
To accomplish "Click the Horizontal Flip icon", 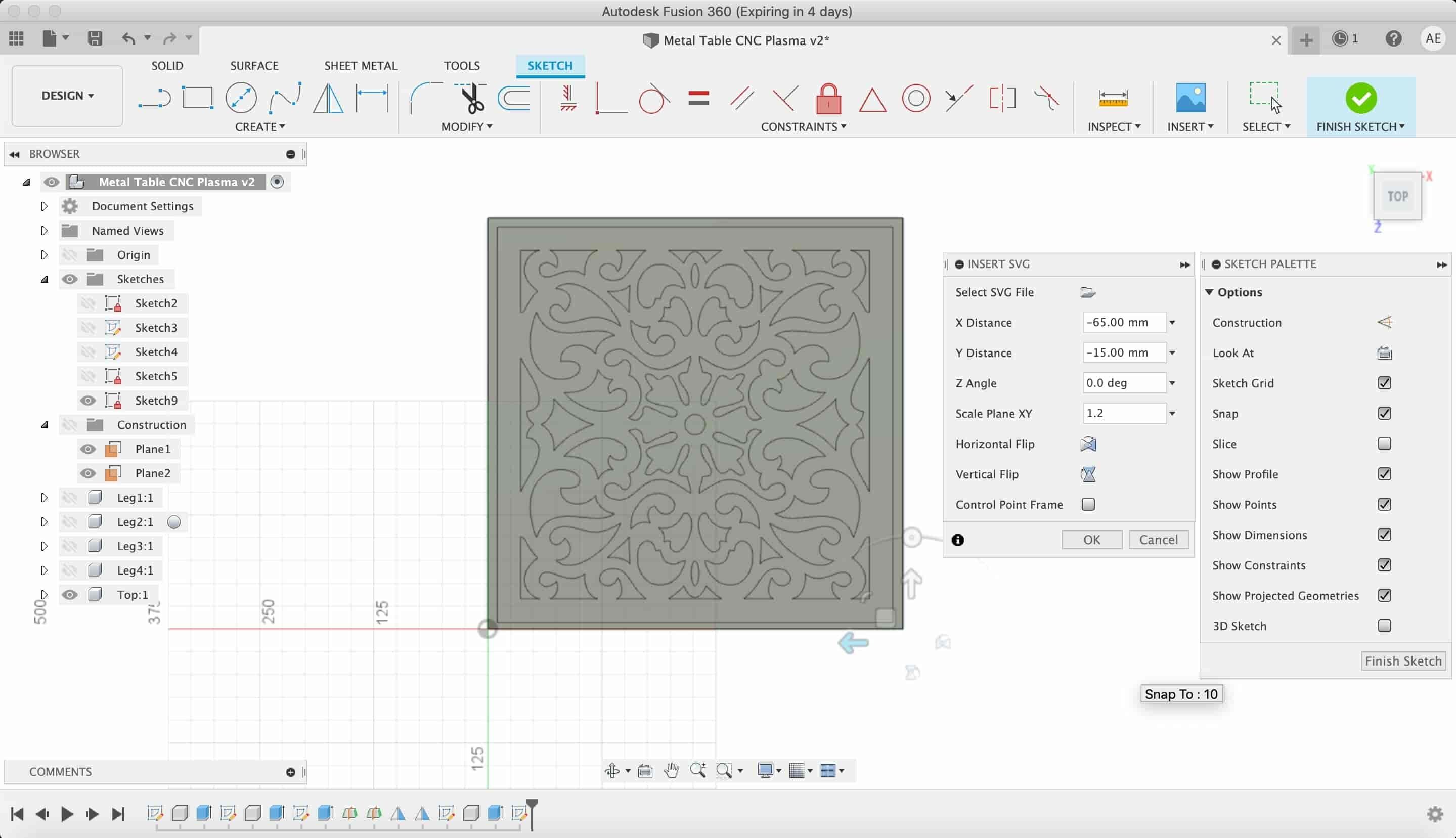I will pyautogui.click(x=1088, y=444).
